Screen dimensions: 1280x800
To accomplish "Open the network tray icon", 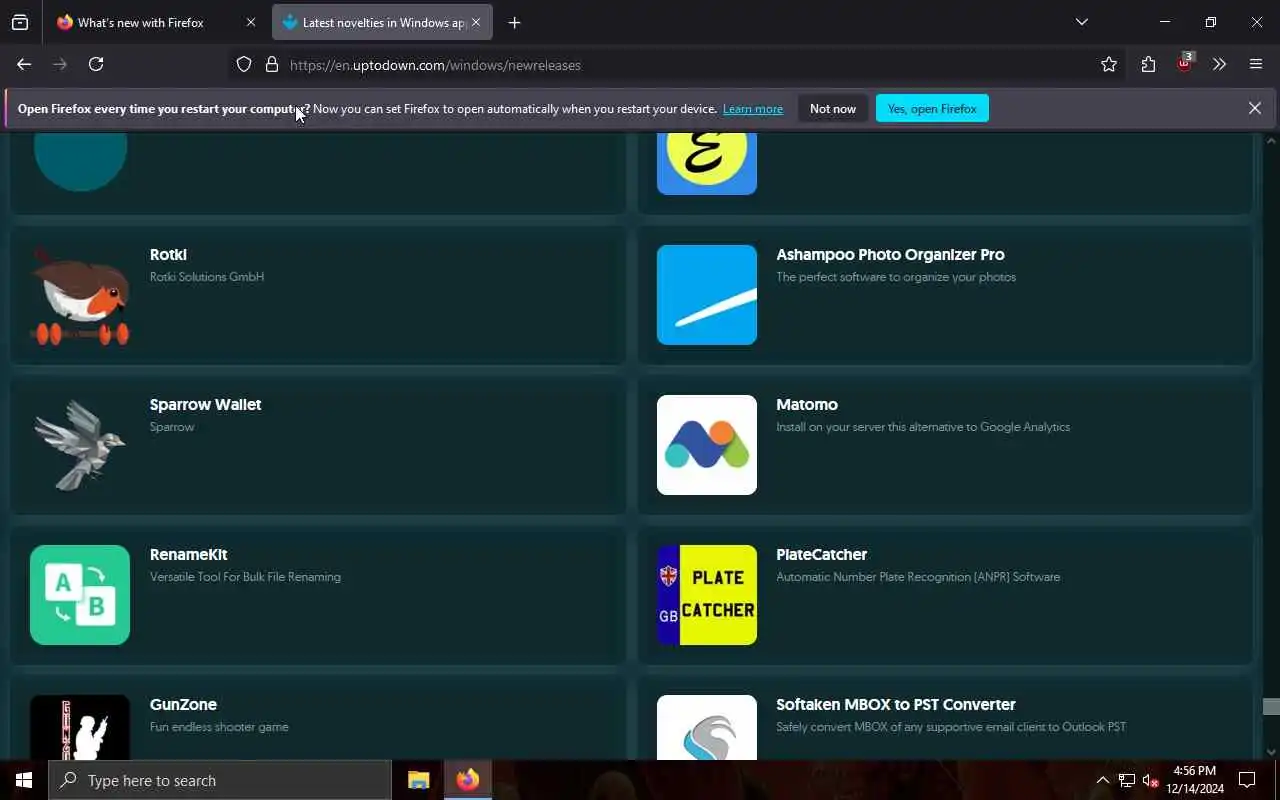I will click(1126, 781).
